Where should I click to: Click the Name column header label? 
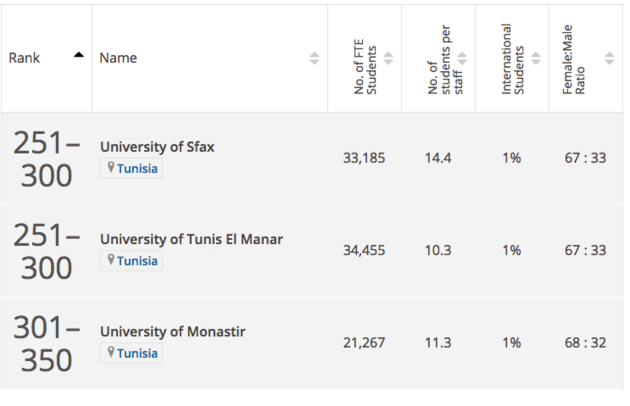coord(118,58)
